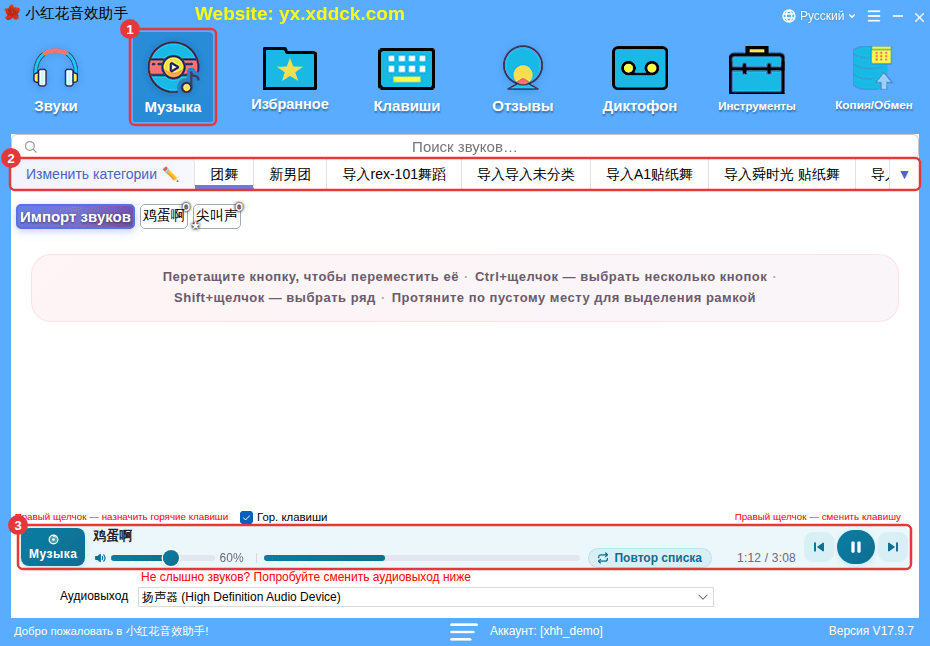The image size is (930, 646).
Task: Uncheck the Гор. клавиши checkbox
Action: 246,517
